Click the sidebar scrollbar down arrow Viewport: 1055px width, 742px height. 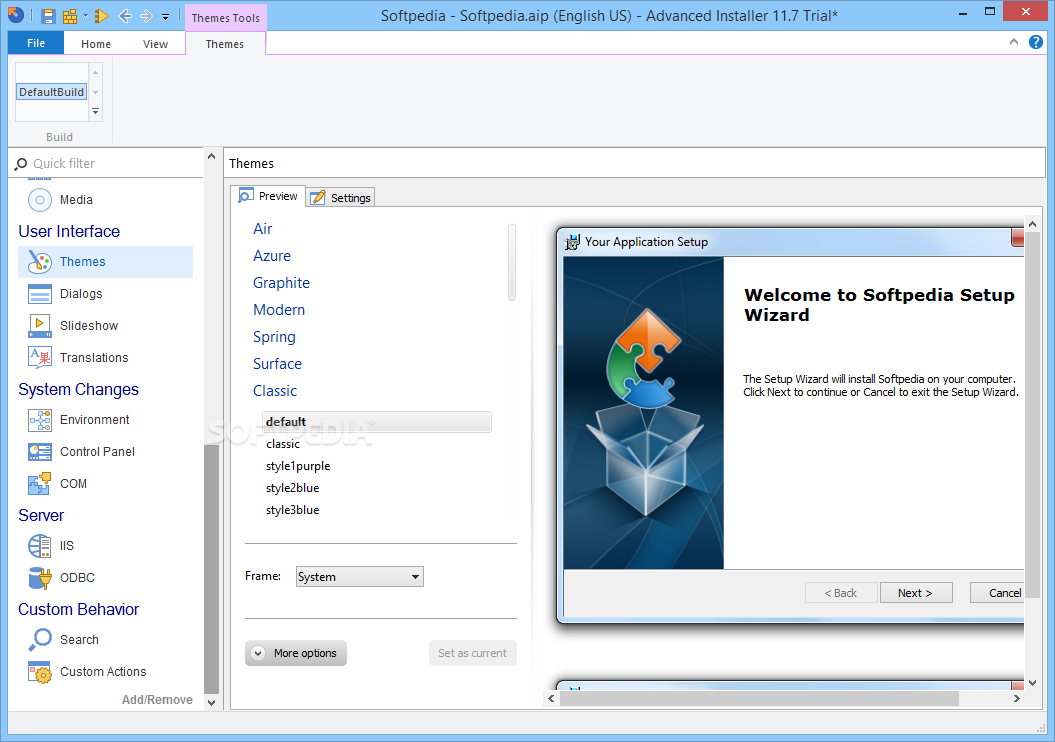[x=211, y=702]
